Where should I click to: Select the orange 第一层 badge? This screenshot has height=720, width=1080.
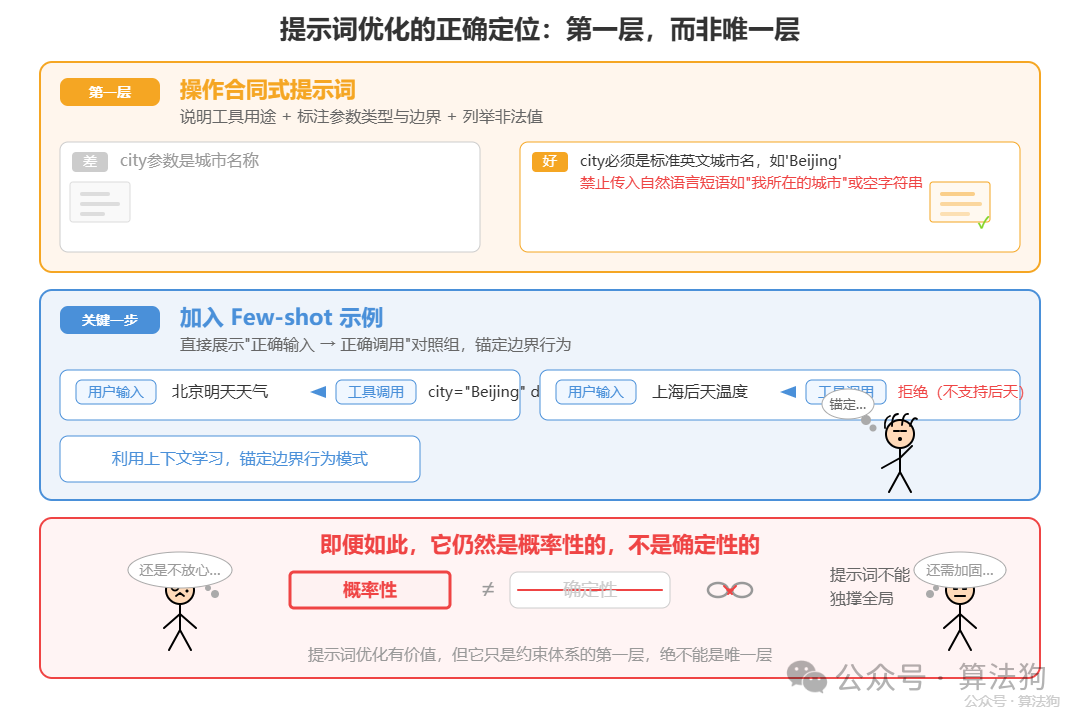tap(110, 91)
